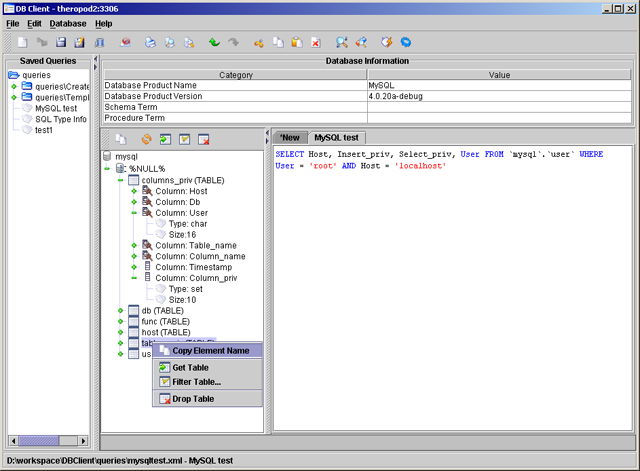Click the Copy icon in main toolbar

[x=278, y=42]
